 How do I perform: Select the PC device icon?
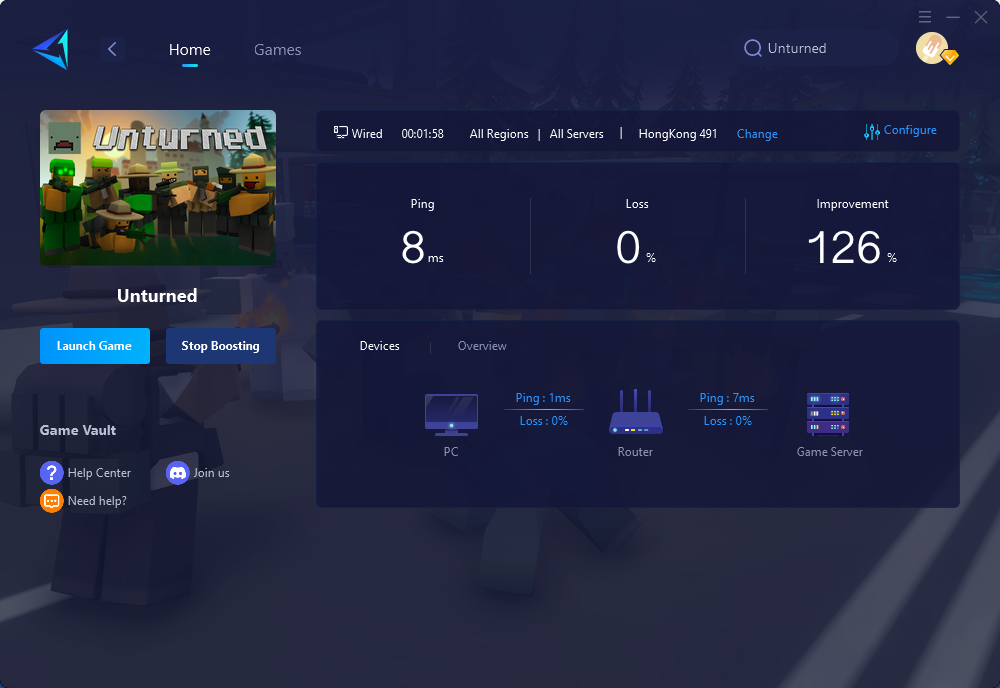(x=451, y=414)
